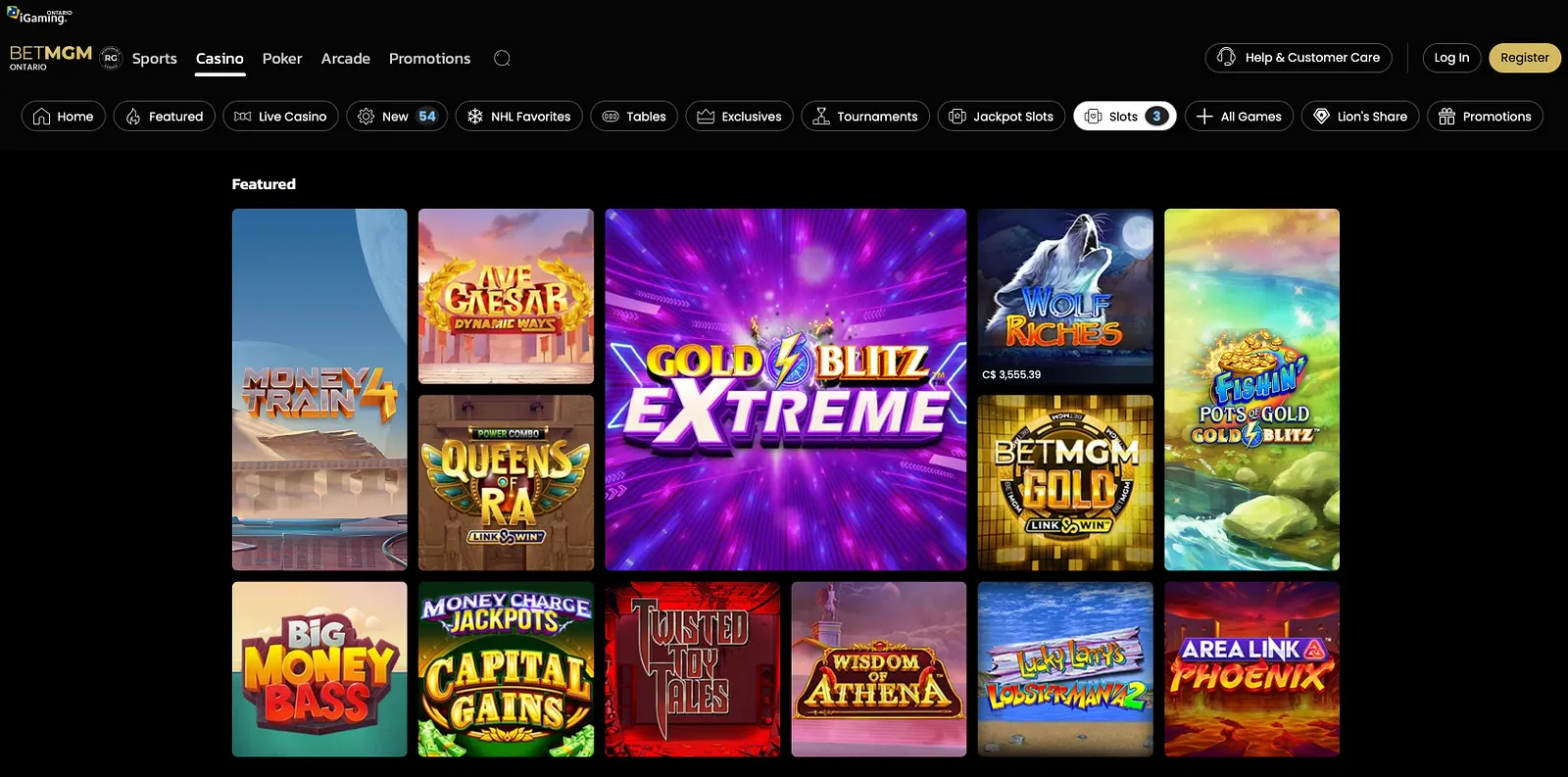Viewport: 1568px width, 777px height.
Task: Click the Register button
Action: 1524,58
